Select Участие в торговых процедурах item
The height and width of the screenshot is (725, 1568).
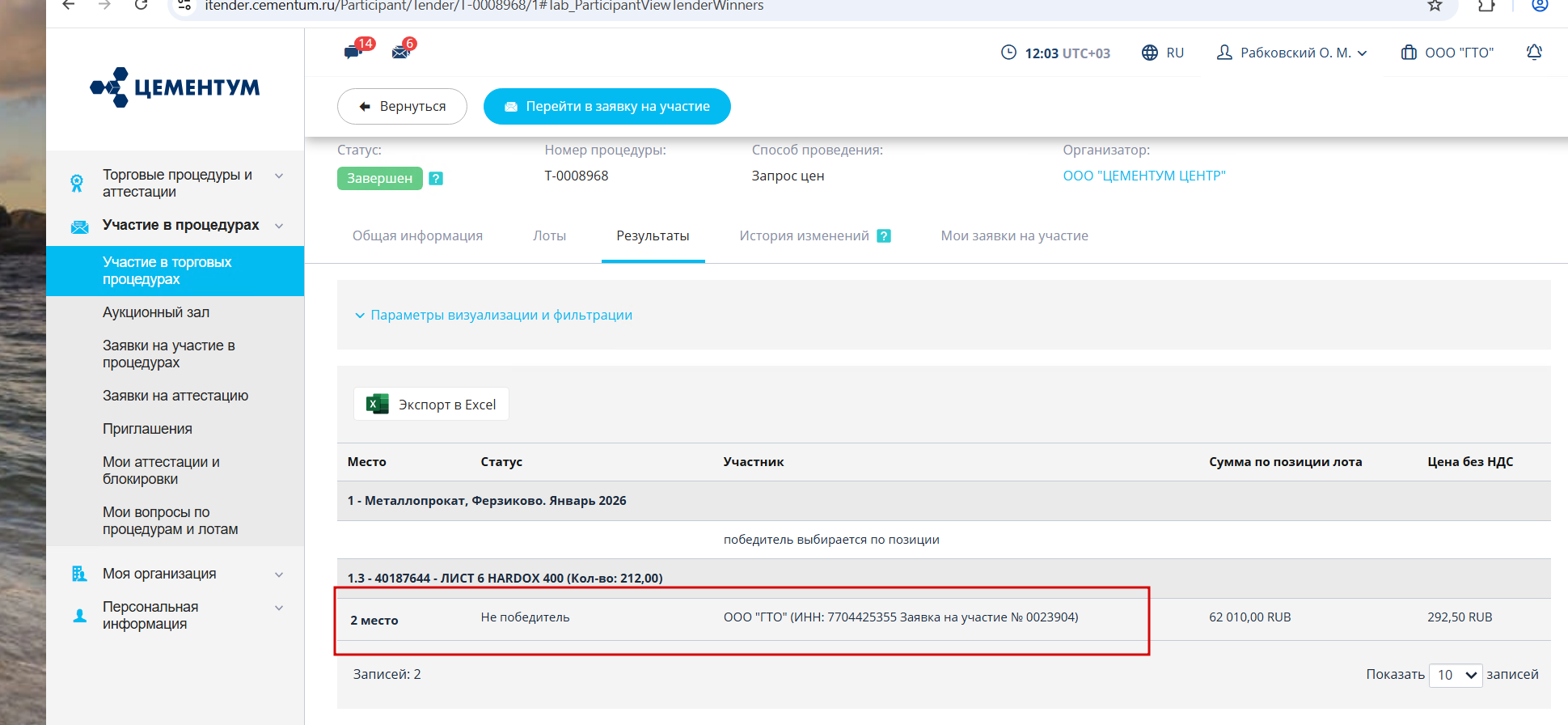(175, 270)
